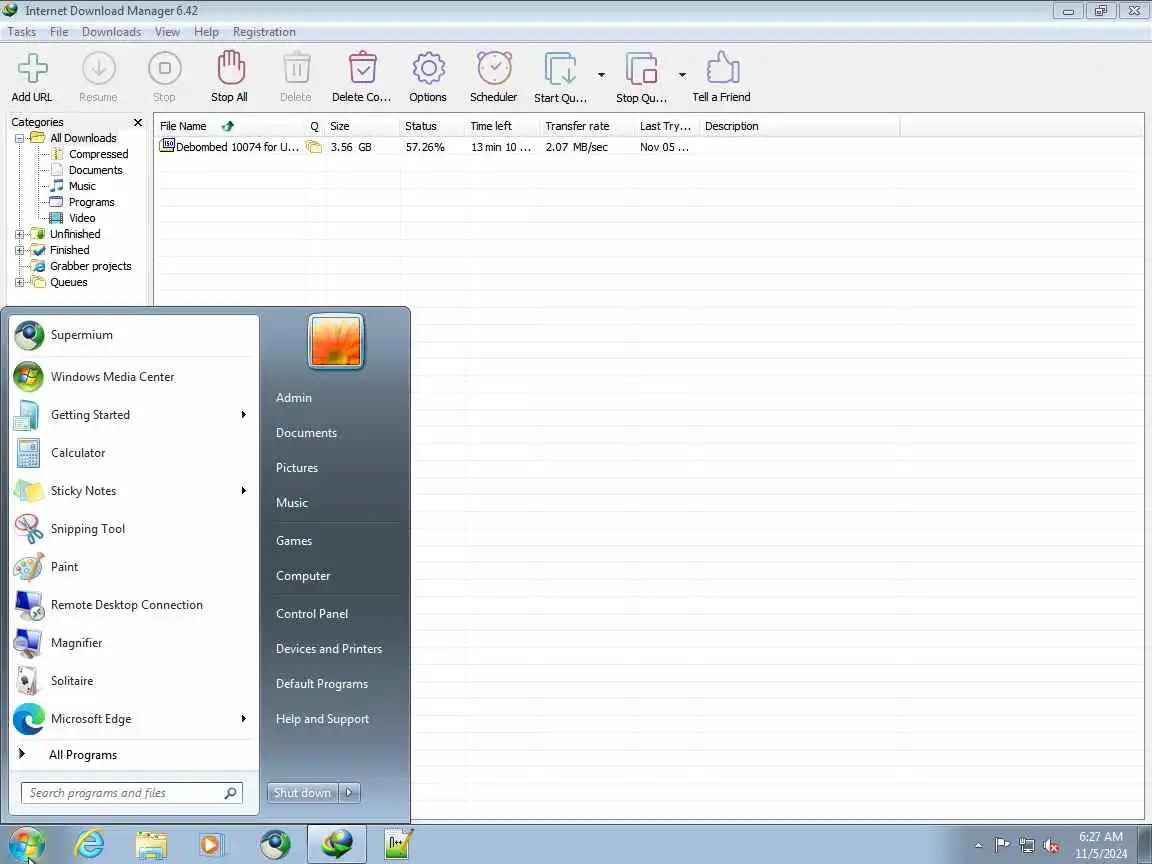Open Control Panel from Start menu
The image size is (1152, 864).
coord(312,614)
